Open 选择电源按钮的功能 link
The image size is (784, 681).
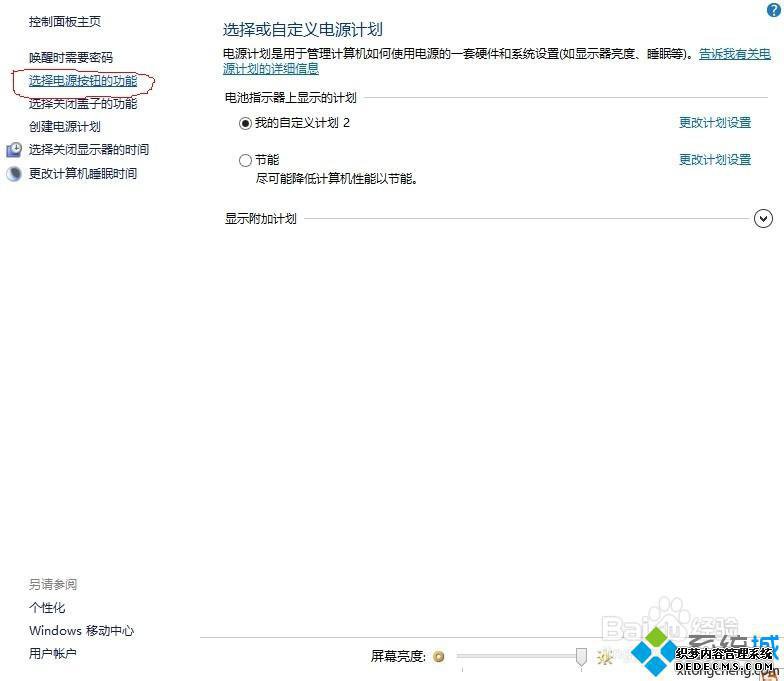tap(83, 80)
